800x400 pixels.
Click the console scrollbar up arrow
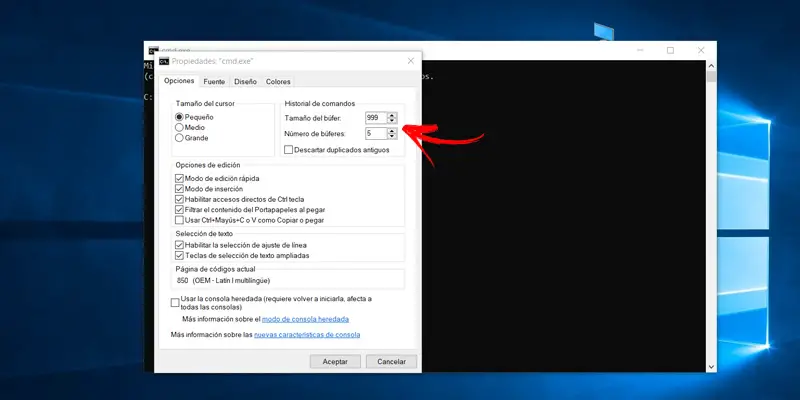point(711,66)
